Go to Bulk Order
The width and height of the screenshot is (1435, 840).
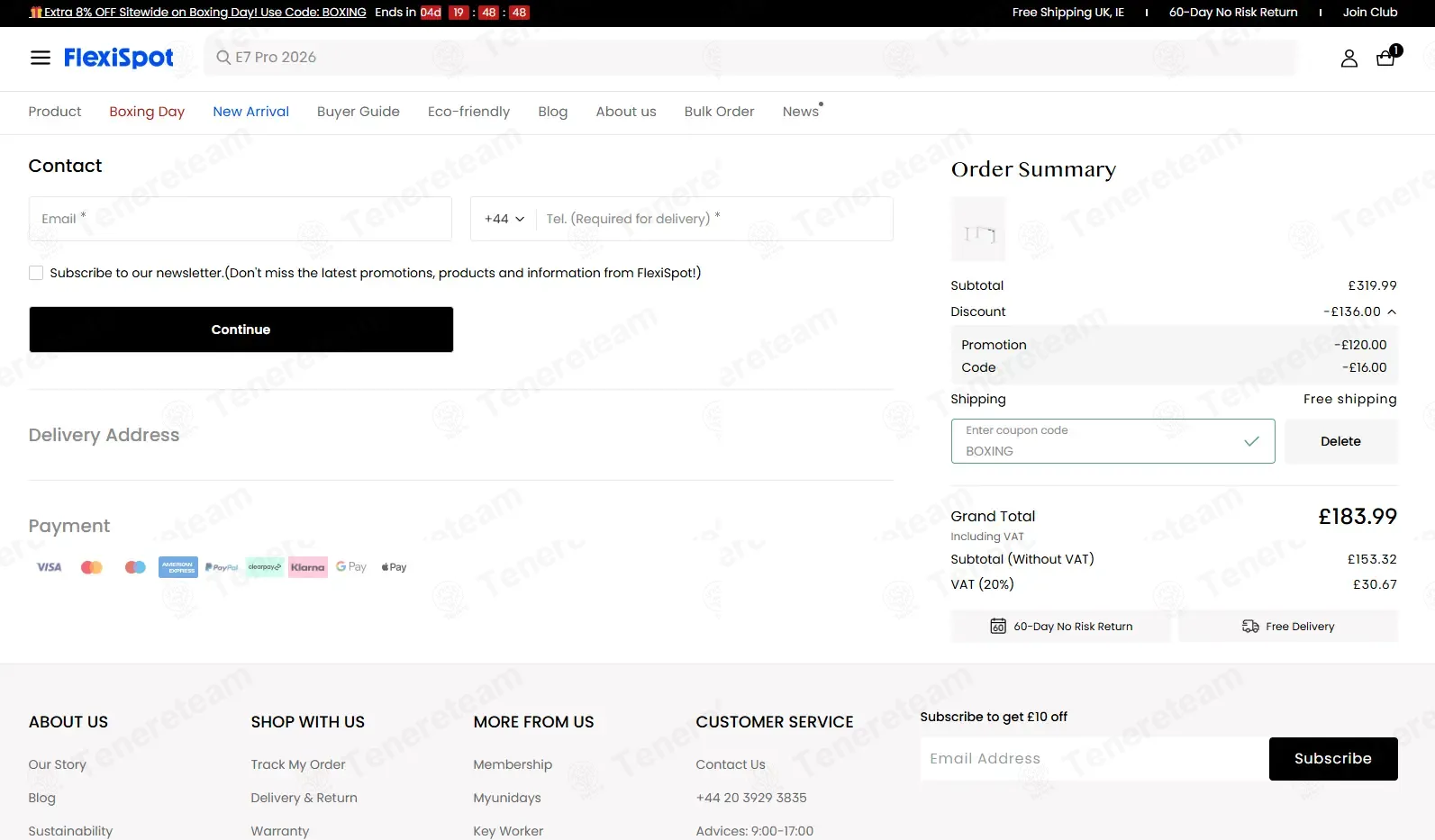[x=719, y=112]
